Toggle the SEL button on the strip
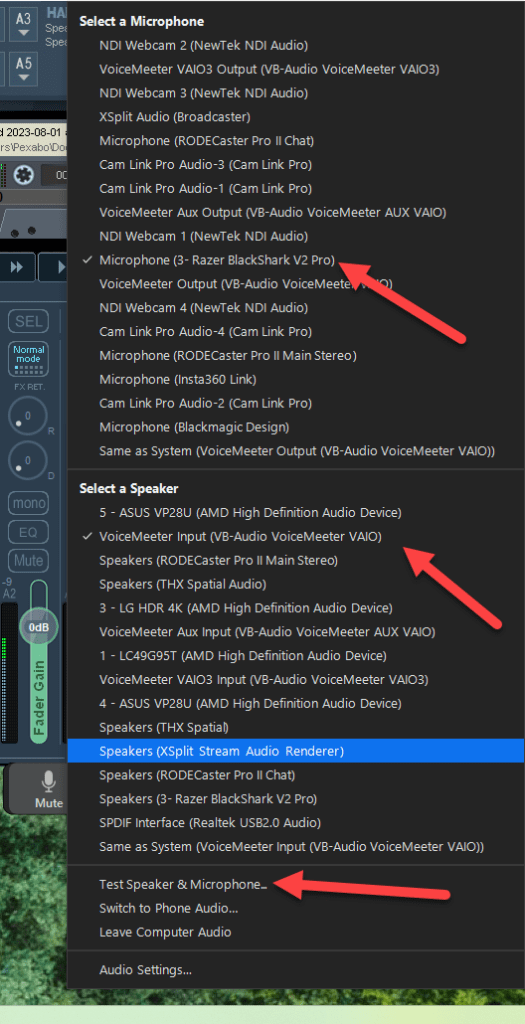The image size is (525, 1024). click(28, 321)
